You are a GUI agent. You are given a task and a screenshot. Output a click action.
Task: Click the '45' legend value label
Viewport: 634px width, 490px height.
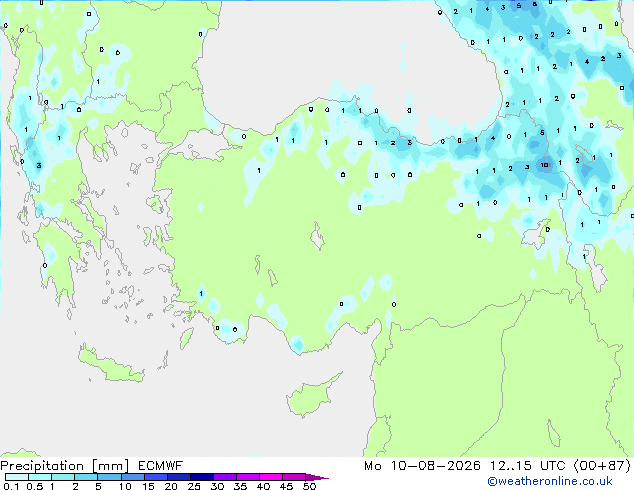(x=286, y=486)
